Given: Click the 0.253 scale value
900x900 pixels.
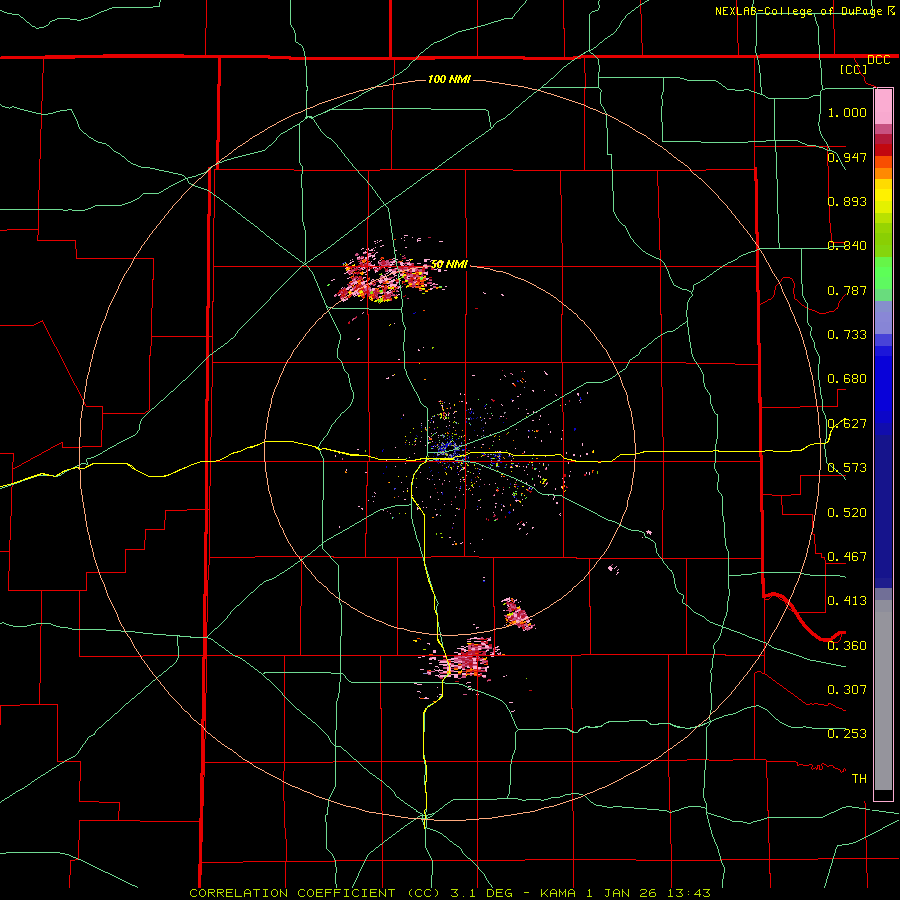Looking at the screenshot, I should coord(847,734).
